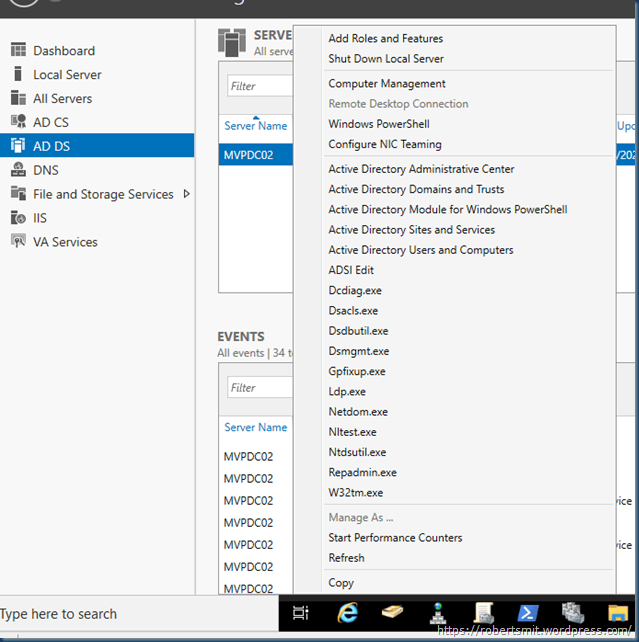
Task: Sort events by Server Name column
Action: [x=255, y=427]
